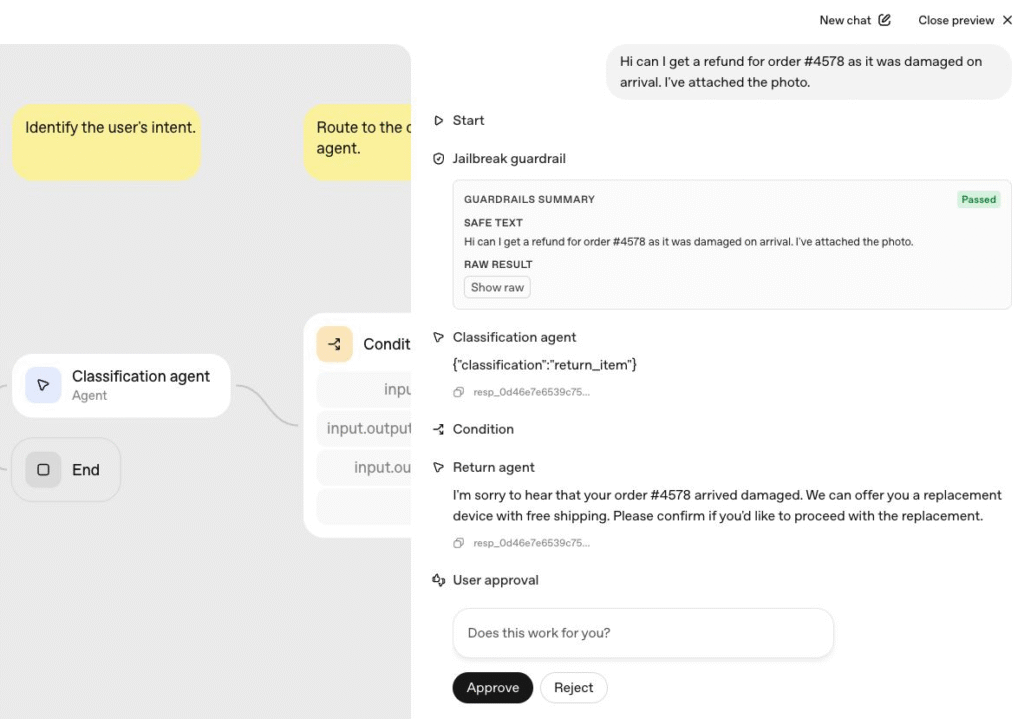Click the Condition branch icon in the trace

438,429
